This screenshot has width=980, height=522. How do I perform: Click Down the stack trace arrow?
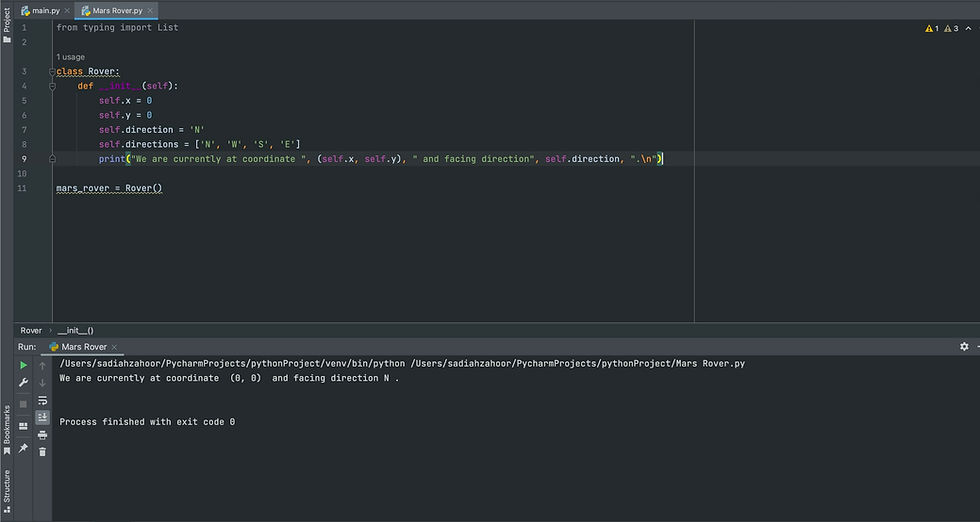coord(42,383)
